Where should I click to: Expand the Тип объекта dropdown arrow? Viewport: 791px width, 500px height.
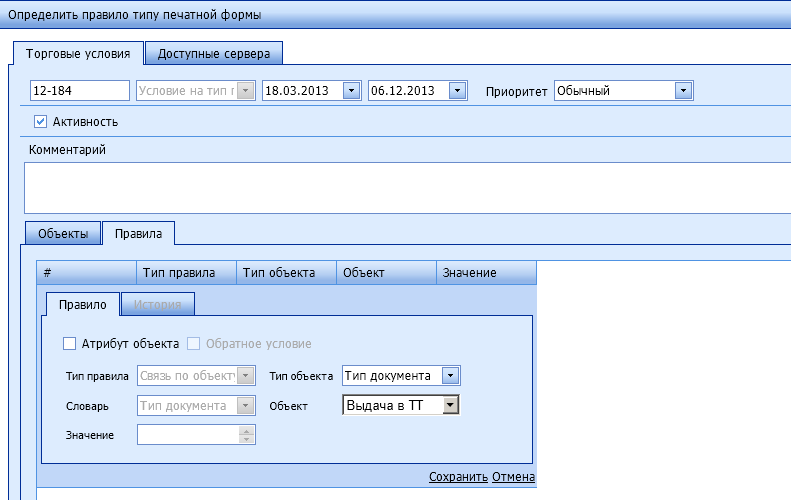[451, 376]
